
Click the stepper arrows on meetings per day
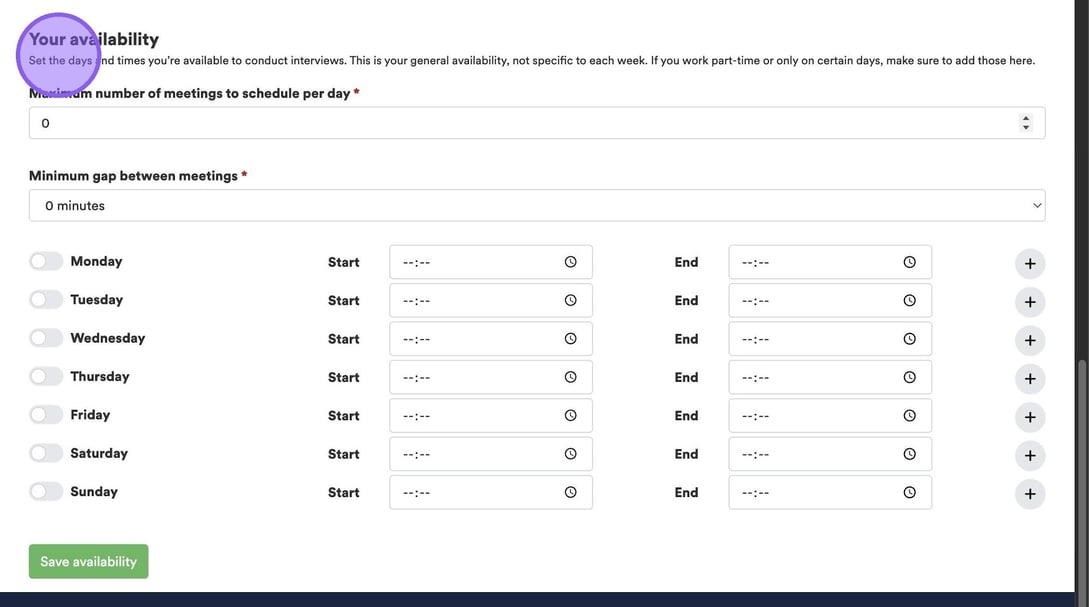coord(1025,123)
